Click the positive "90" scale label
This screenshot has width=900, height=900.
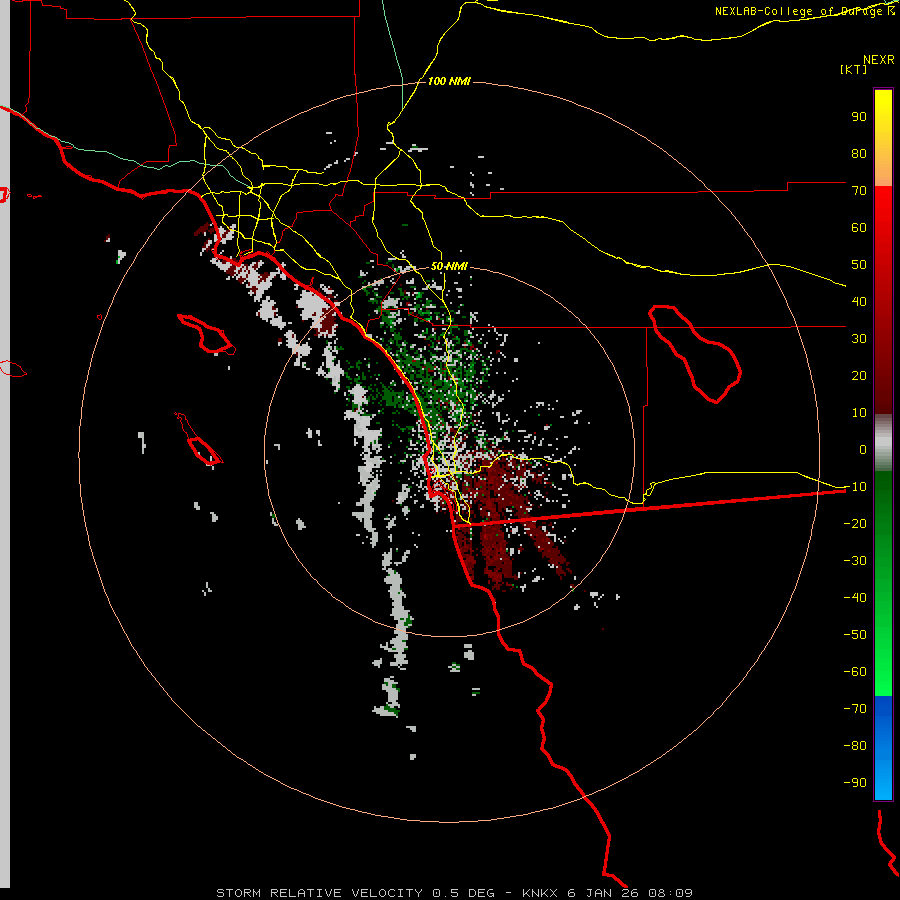(859, 117)
